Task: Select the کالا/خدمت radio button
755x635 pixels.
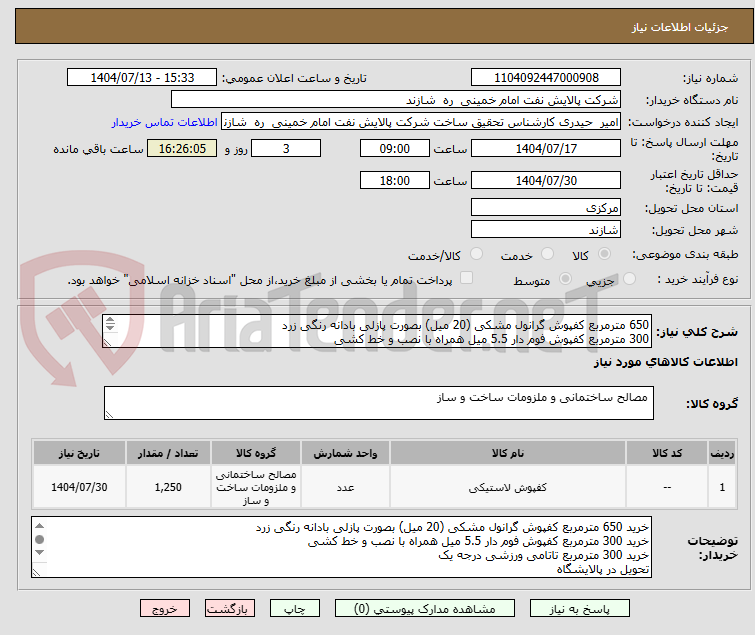Action: pos(476,254)
